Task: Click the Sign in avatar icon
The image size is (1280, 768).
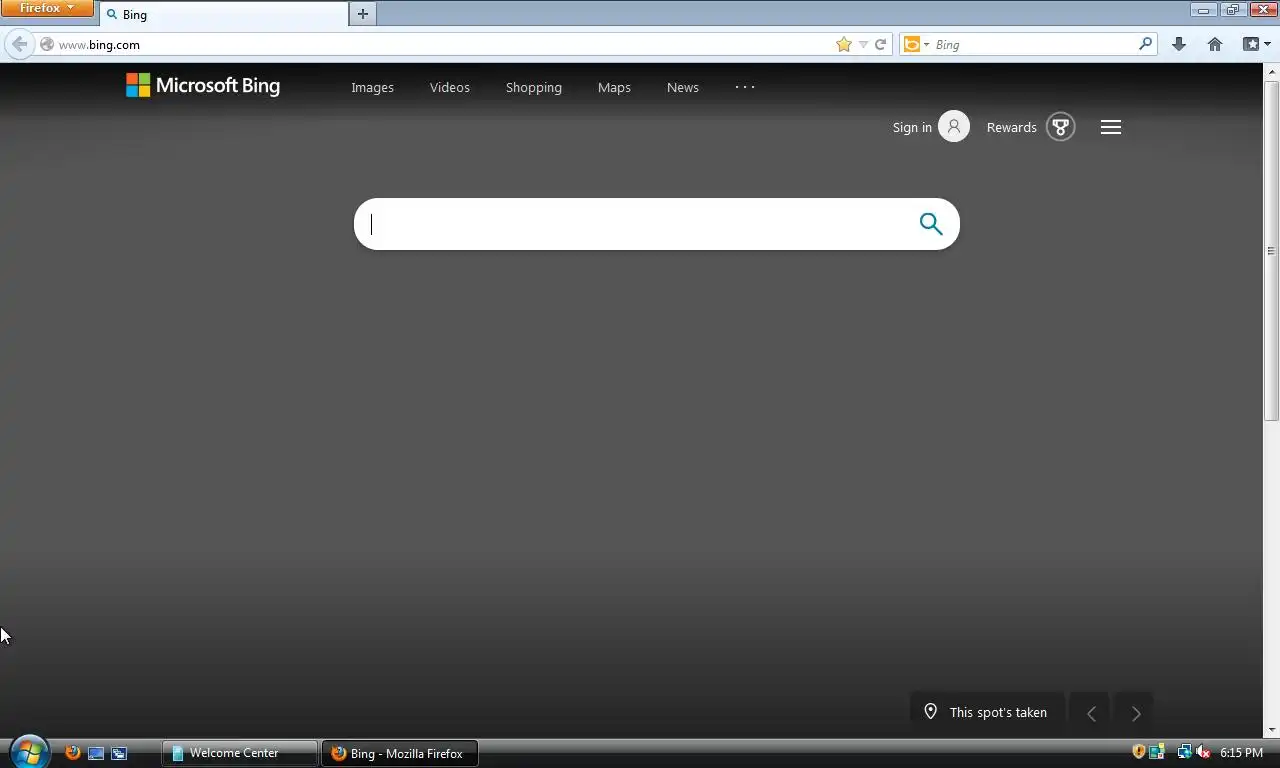Action: pos(954,127)
